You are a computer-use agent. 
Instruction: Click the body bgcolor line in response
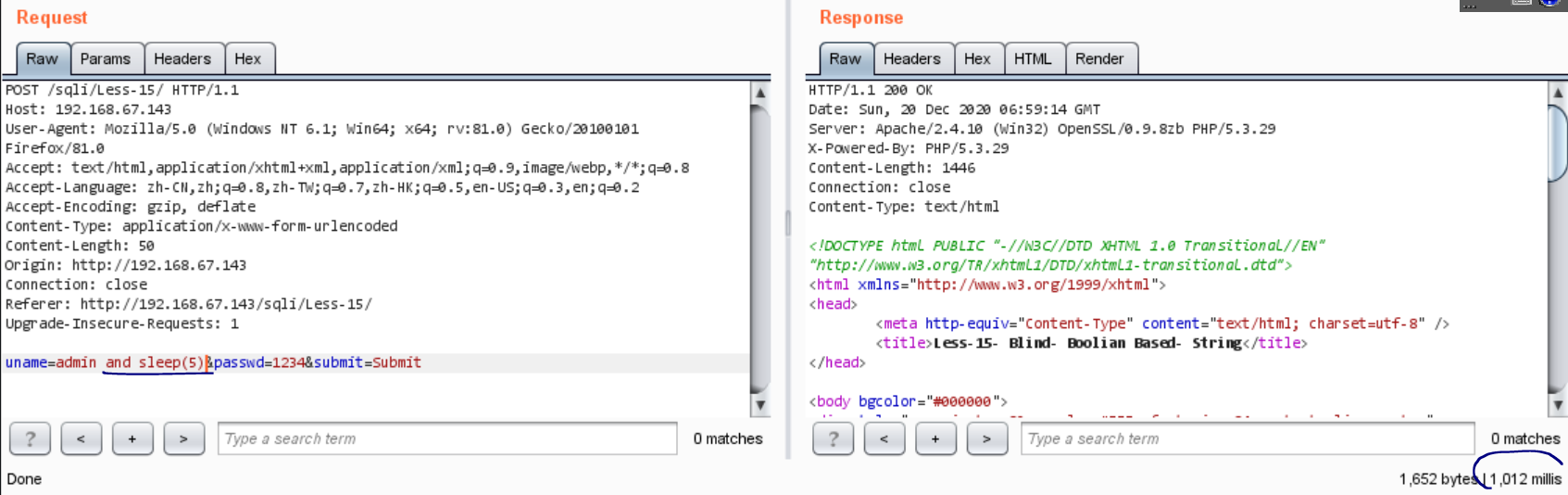(x=908, y=401)
